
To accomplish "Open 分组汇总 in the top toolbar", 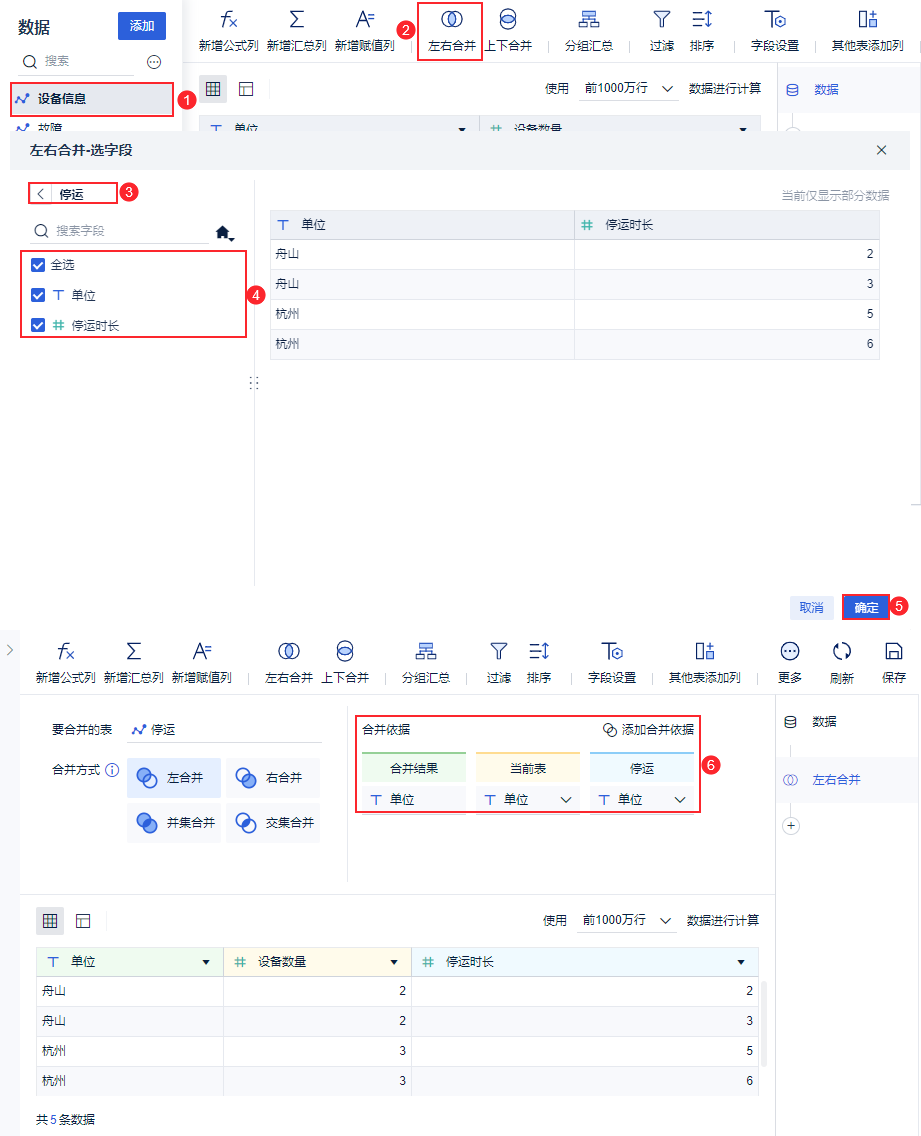I will tap(588, 30).
